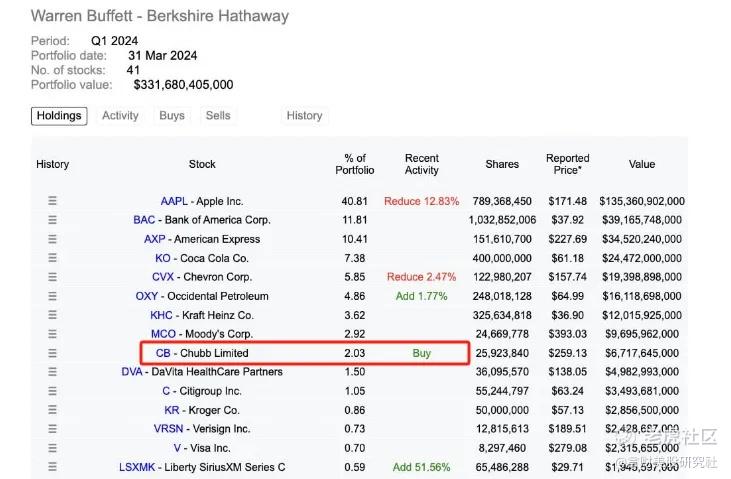Click Chubb Limited price $259.13
Screen dimensions: 731x479
(567, 353)
